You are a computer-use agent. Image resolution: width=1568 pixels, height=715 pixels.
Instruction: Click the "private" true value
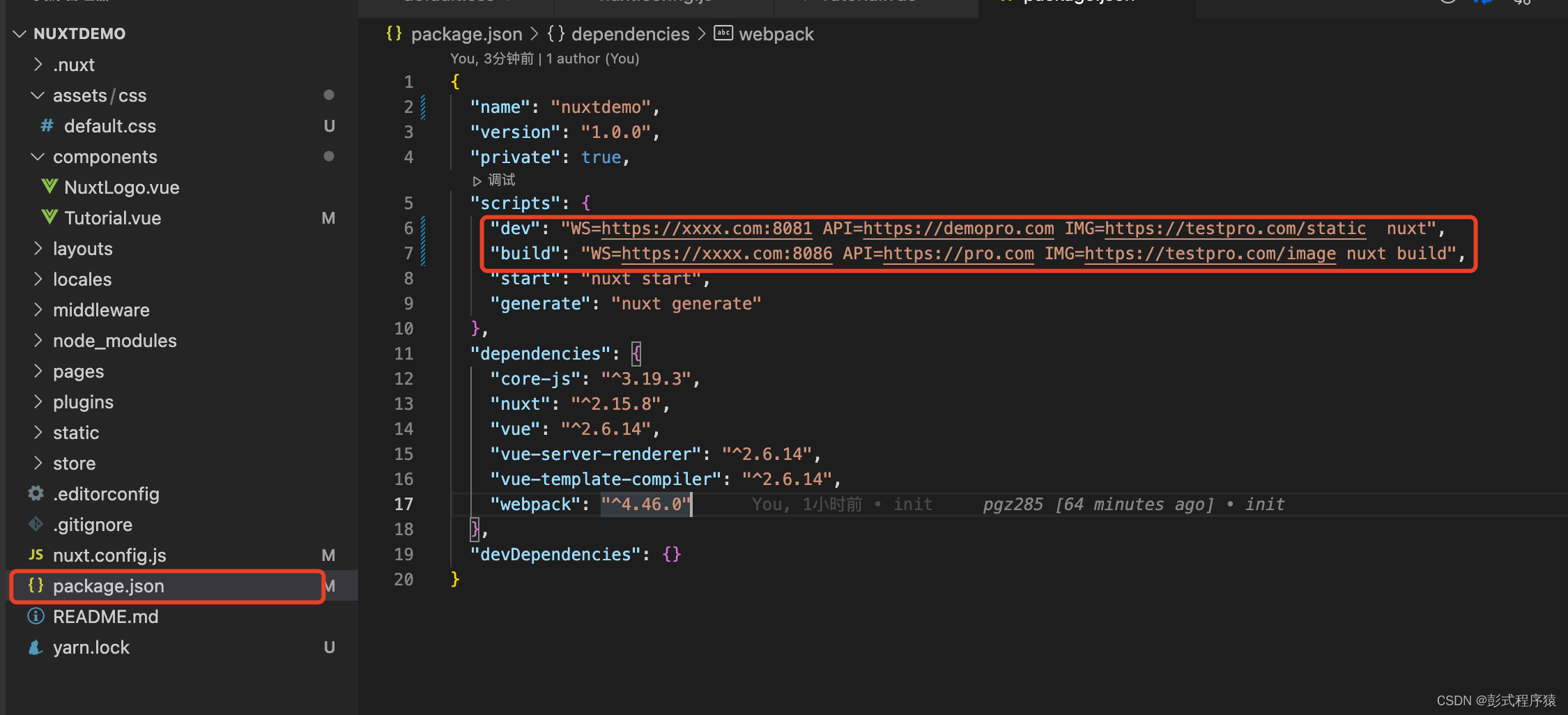[x=601, y=157]
